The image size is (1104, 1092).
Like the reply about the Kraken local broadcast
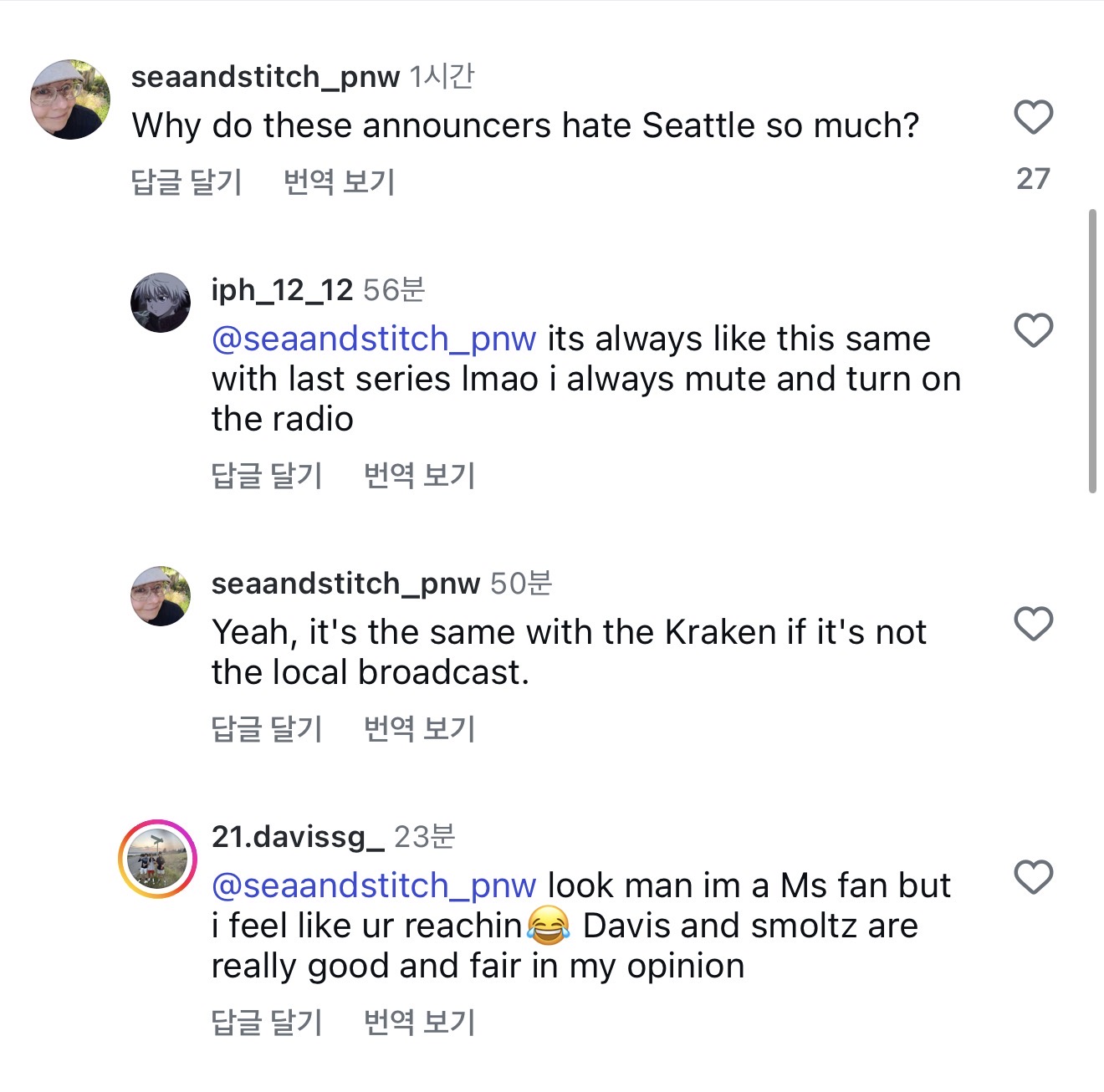point(1033,624)
